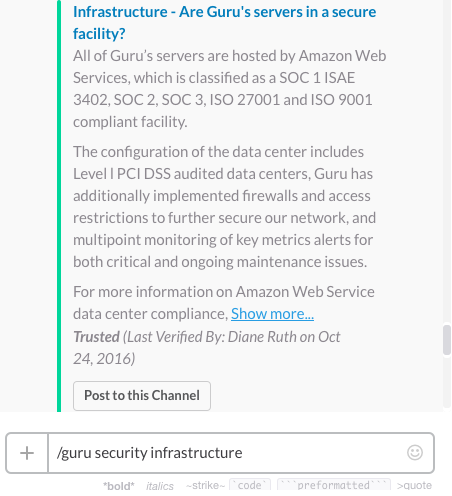Click the ```preformatted``` formatting hint
This screenshot has height=496, width=452.
tap(334, 485)
